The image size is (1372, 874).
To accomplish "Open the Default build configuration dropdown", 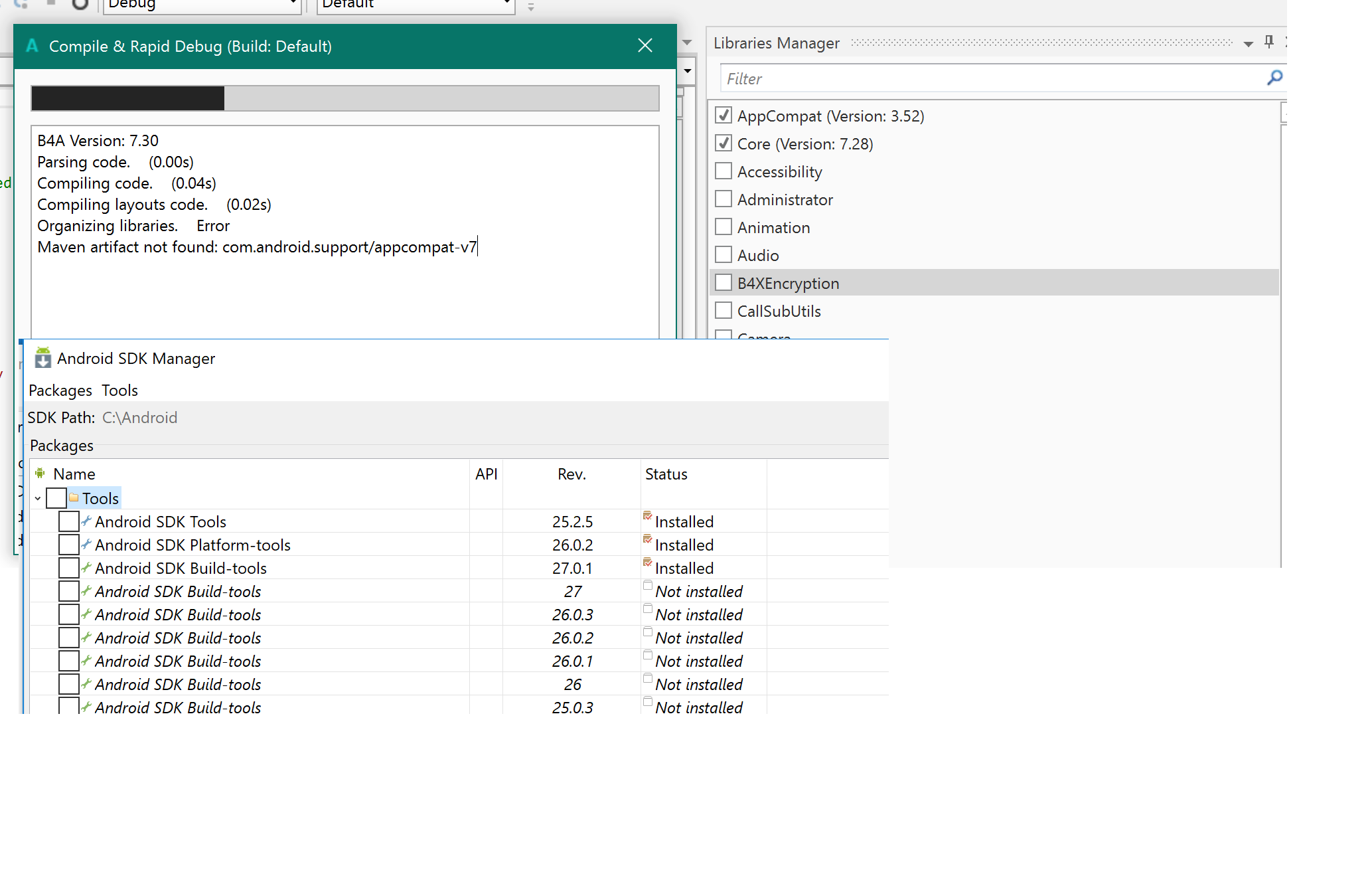I will [x=506, y=5].
